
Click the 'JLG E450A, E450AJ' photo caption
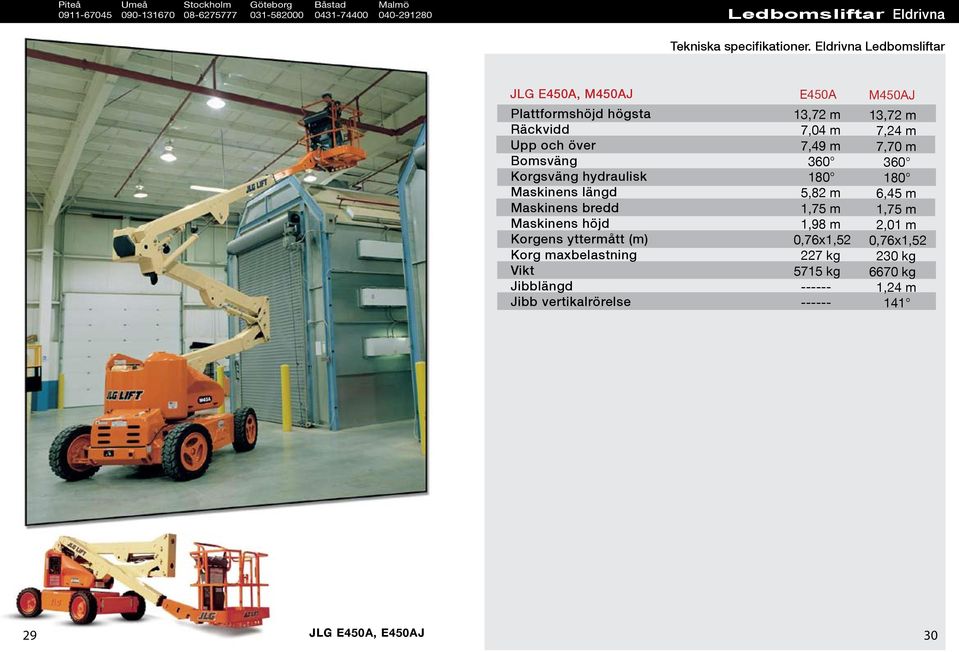click(x=366, y=633)
